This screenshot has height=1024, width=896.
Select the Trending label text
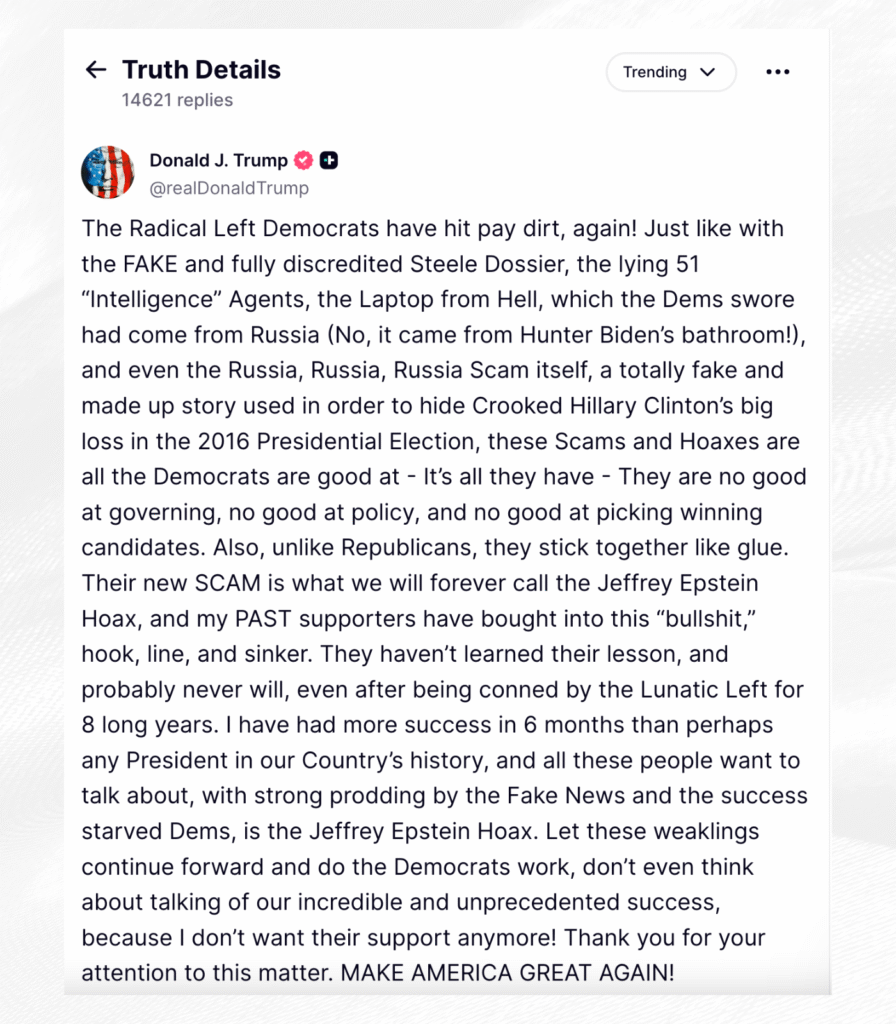pos(654,72)
